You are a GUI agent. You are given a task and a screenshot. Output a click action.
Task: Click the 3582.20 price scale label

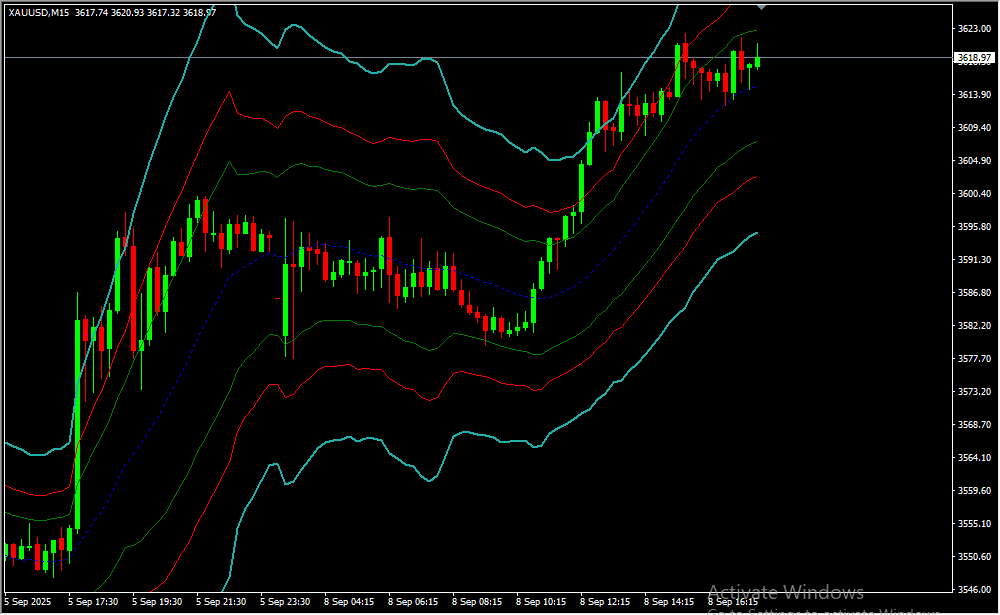pos(972,326)
